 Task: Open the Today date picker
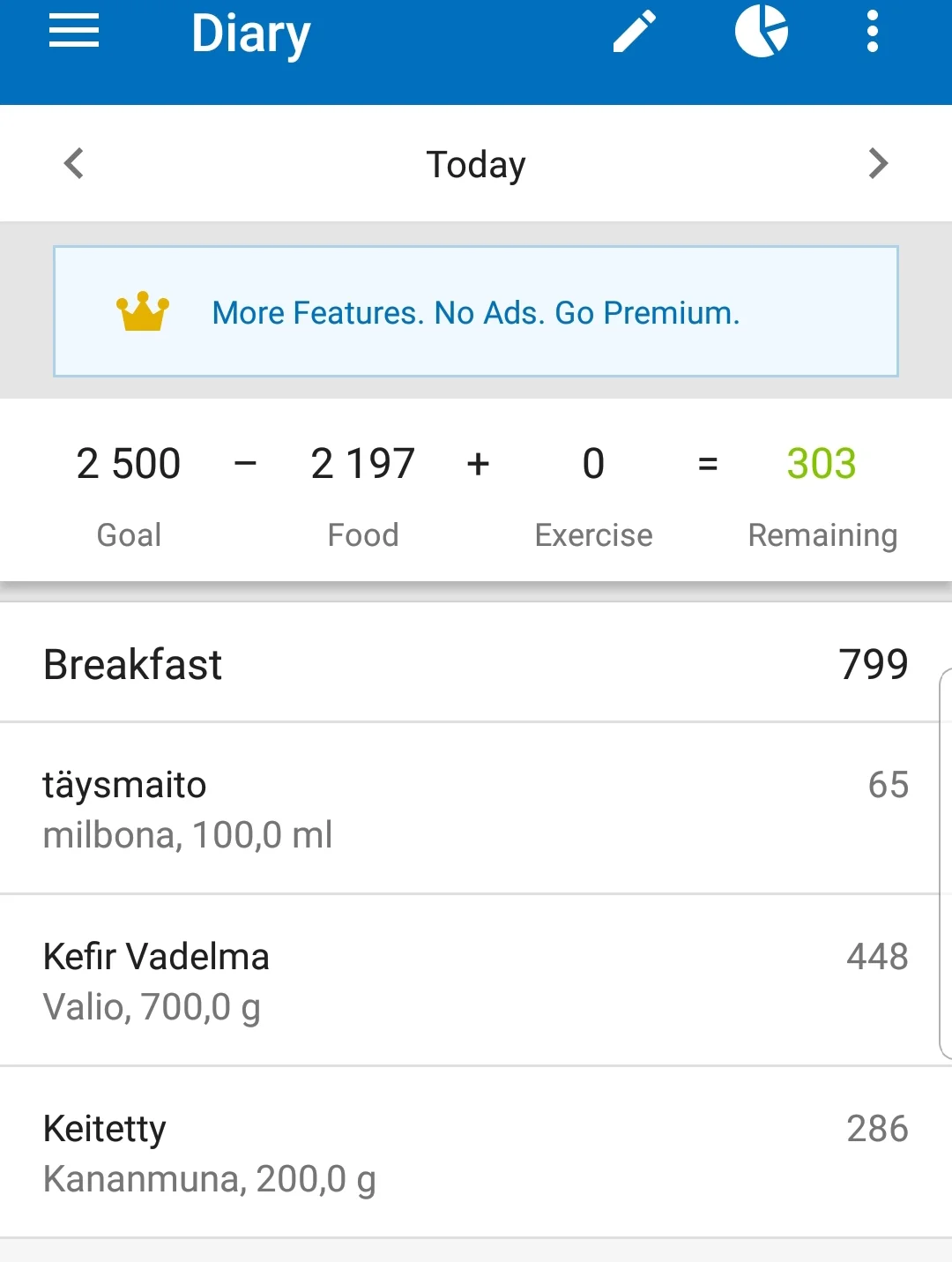(476, 165)
